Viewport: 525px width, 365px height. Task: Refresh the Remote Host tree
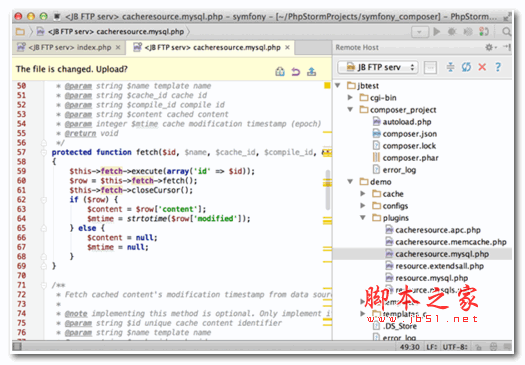(x=466, y=67)
